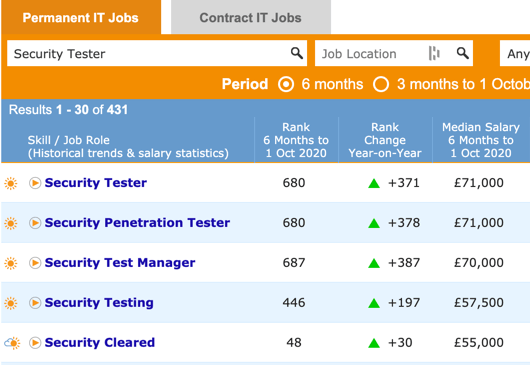Click the Job Location input field
The image size is (530, 365).
[x=372, y=53]
